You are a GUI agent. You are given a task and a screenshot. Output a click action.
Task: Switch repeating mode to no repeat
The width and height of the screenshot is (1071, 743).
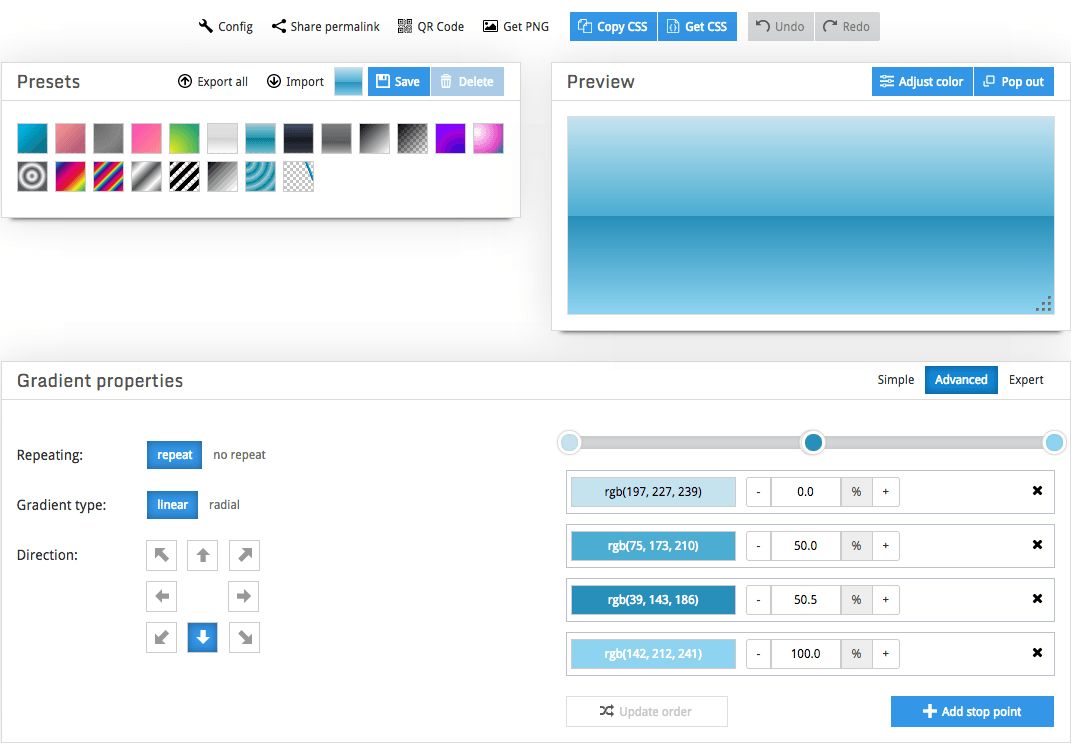(239, 455)
